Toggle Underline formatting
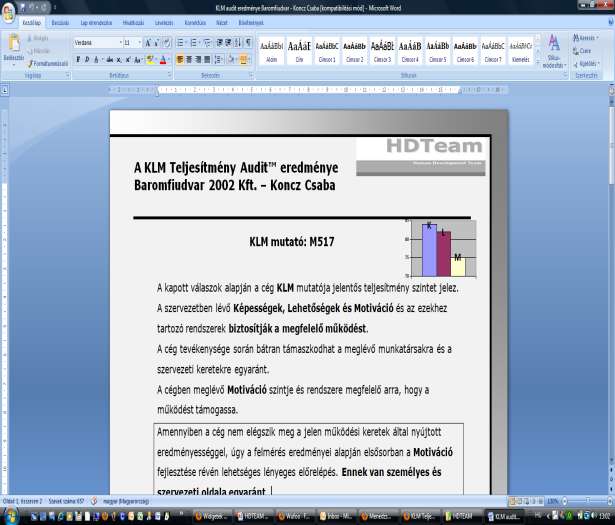 point(96,60)
